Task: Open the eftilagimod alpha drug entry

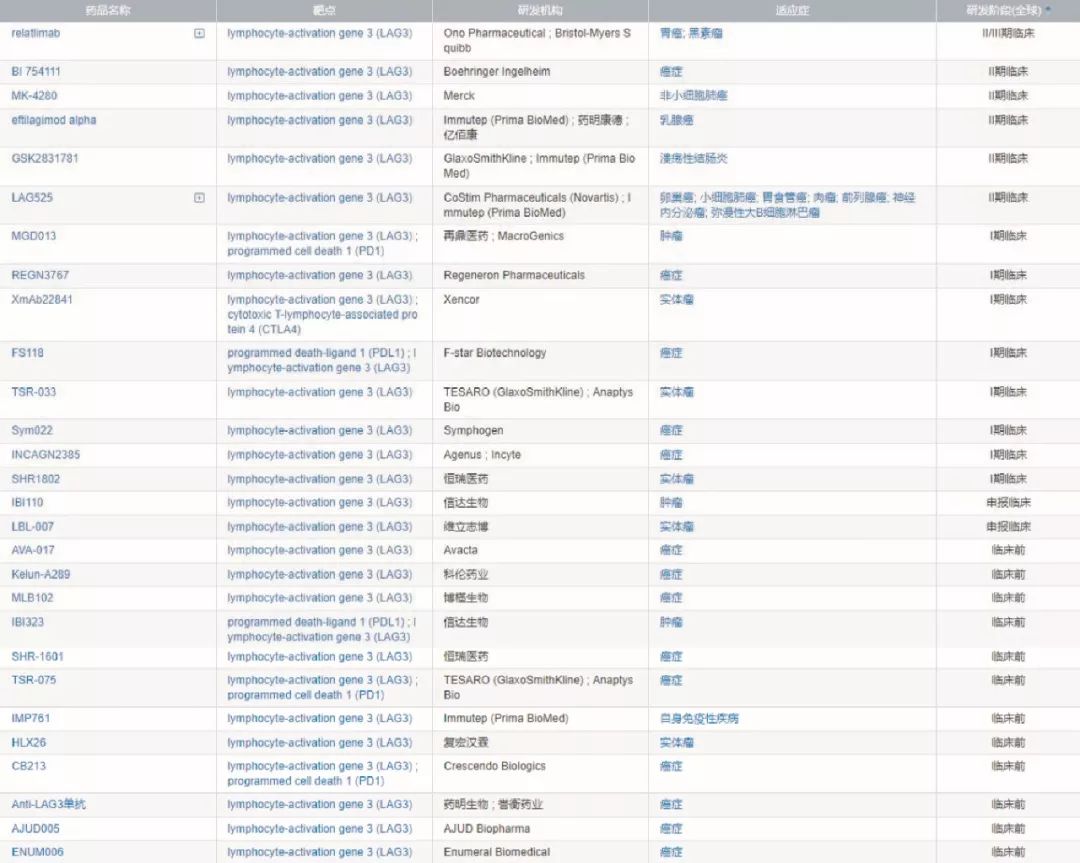Action: click(54, 120)
